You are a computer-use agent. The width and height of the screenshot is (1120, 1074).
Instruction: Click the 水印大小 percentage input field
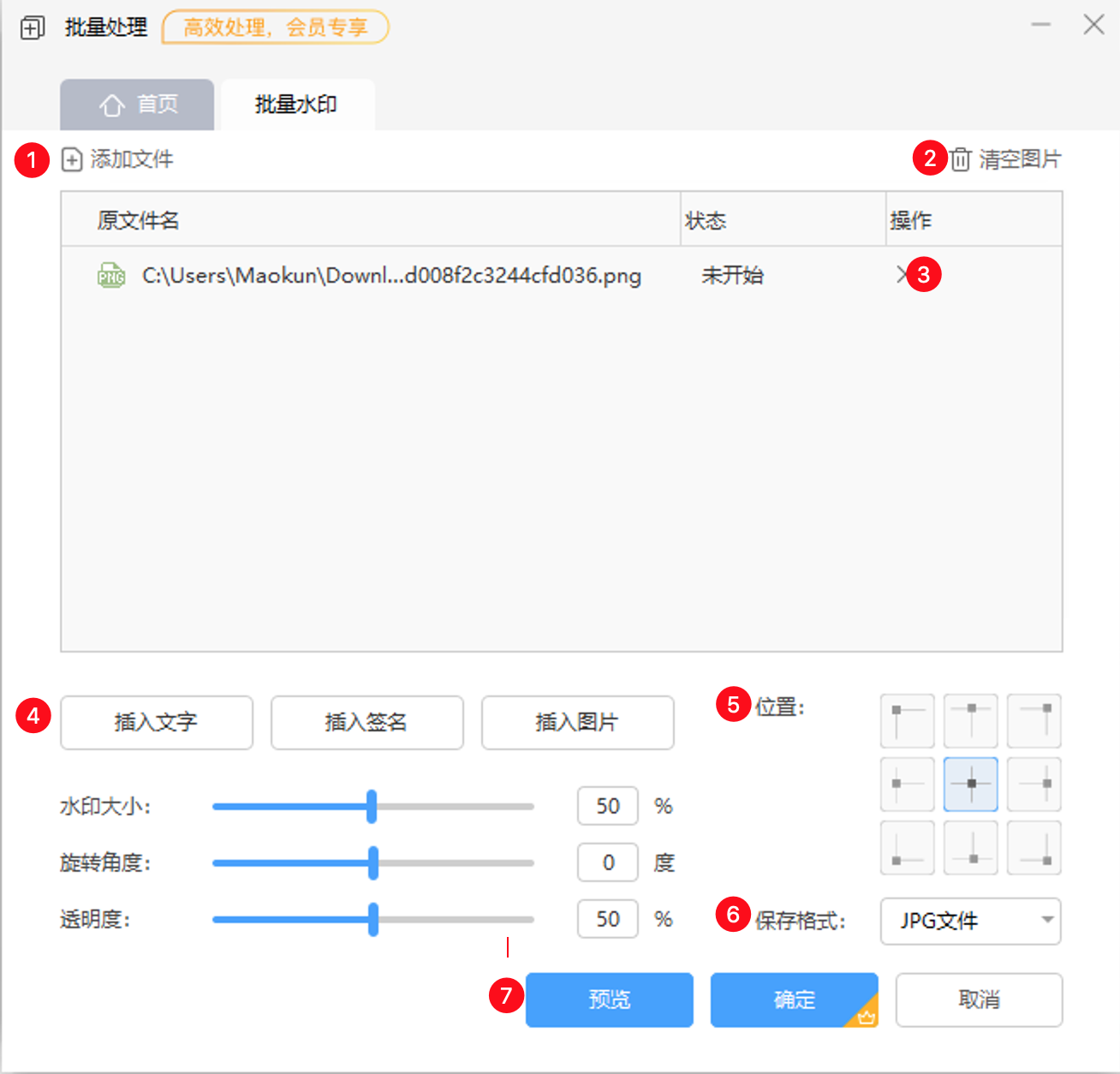[x=607, y=806]
